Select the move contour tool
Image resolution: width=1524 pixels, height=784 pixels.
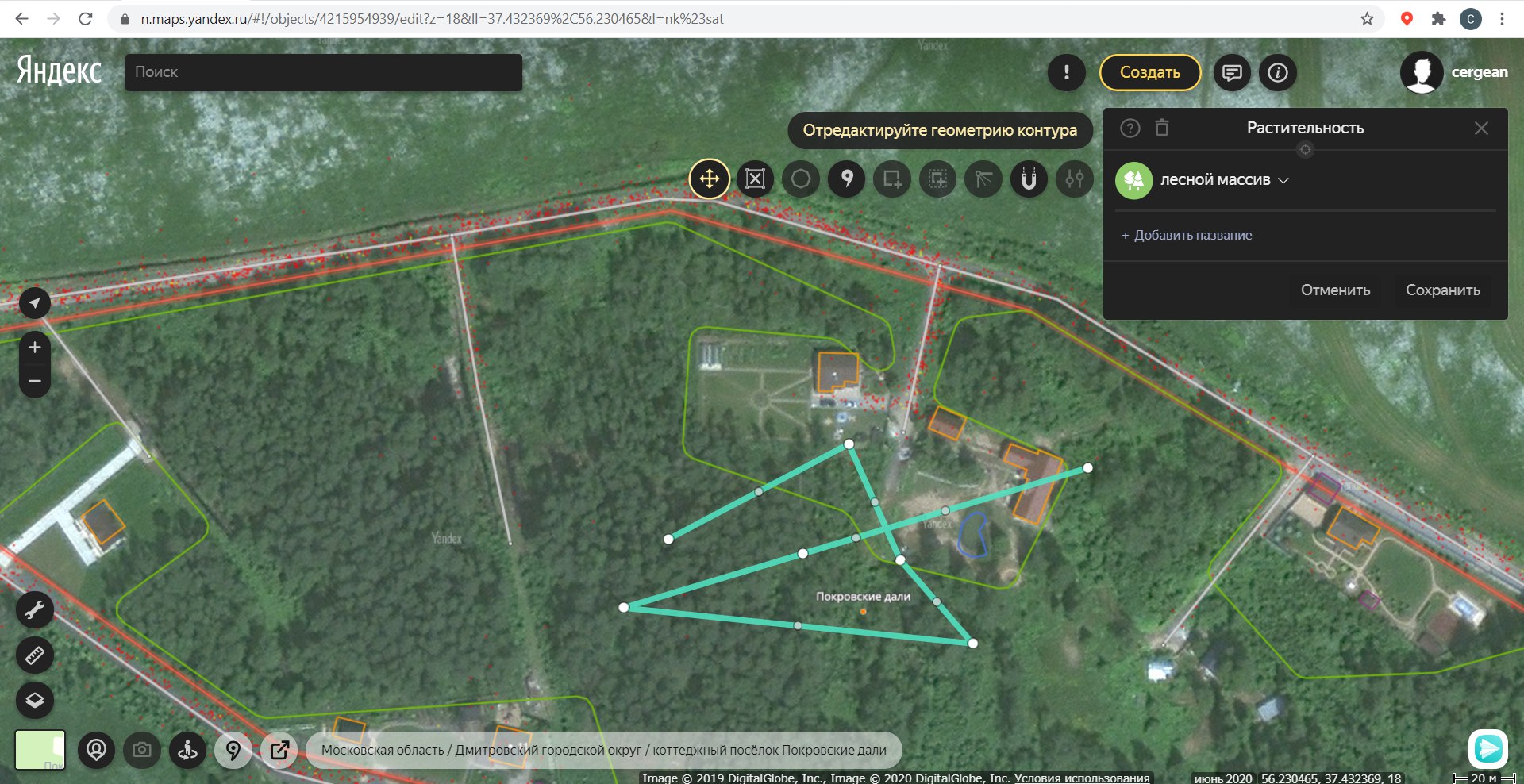coord(709,179)
